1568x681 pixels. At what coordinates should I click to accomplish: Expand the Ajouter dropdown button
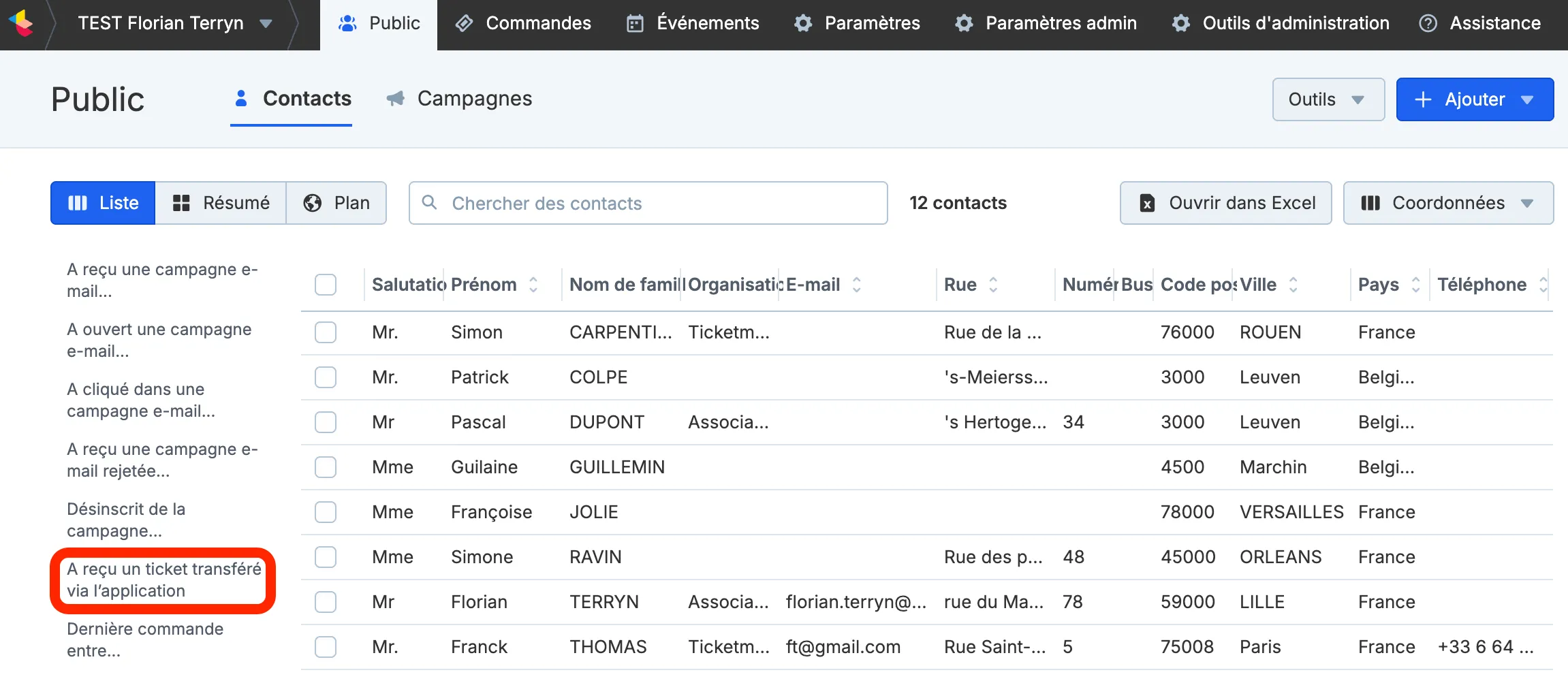pos(1475,99)
